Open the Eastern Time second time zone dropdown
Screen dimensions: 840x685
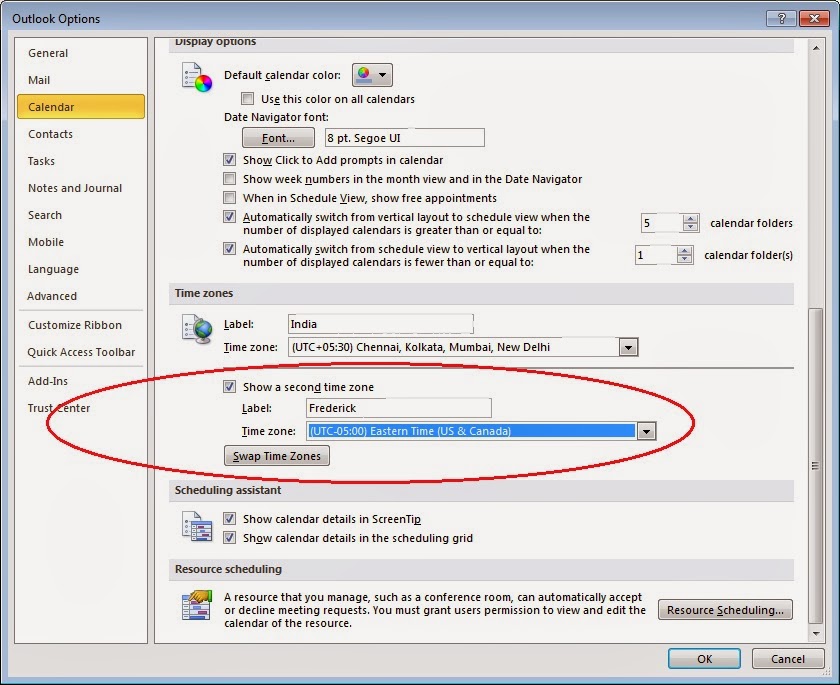646,430
